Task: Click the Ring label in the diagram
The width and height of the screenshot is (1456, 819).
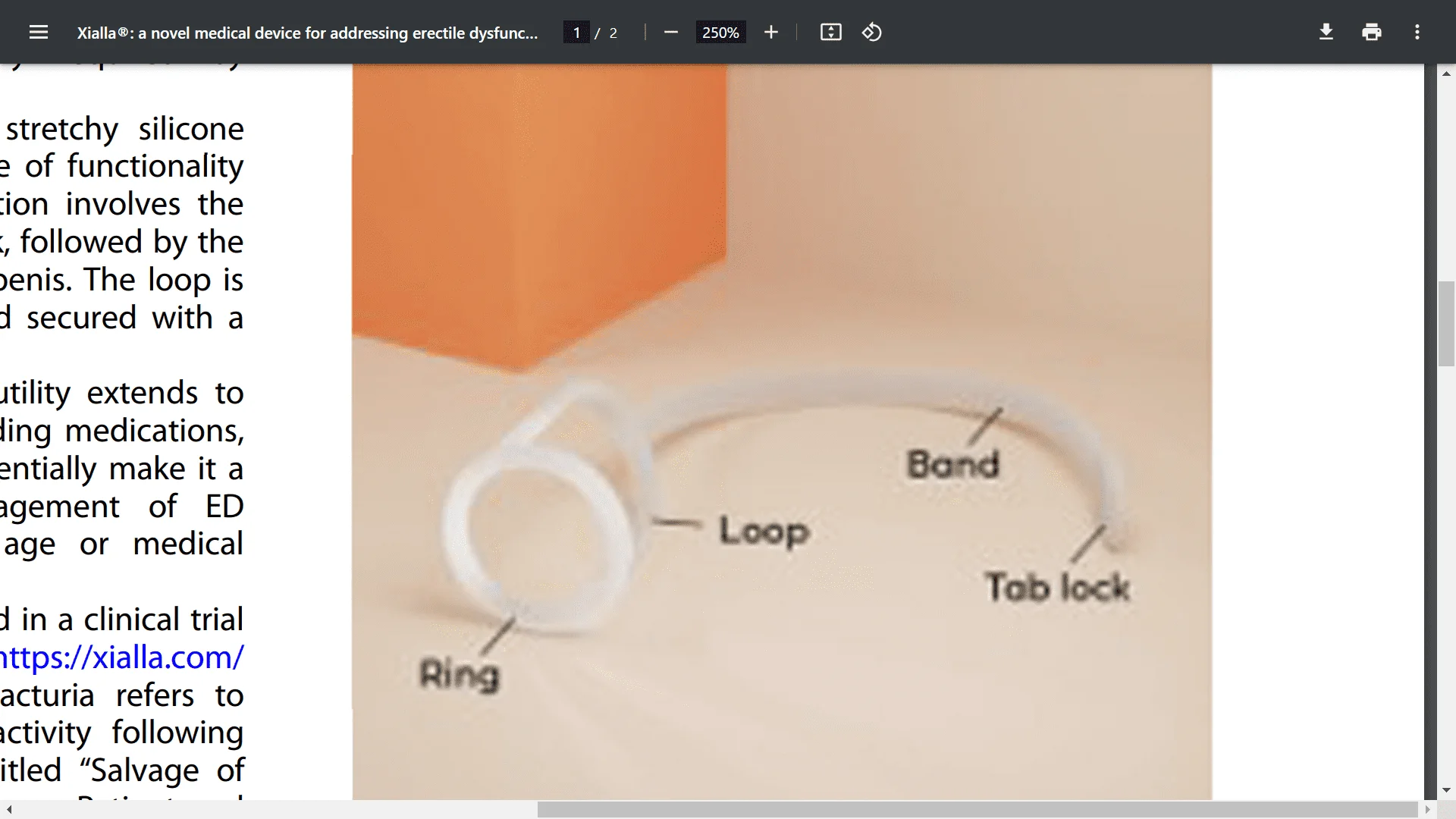Action: click(460, 675)
